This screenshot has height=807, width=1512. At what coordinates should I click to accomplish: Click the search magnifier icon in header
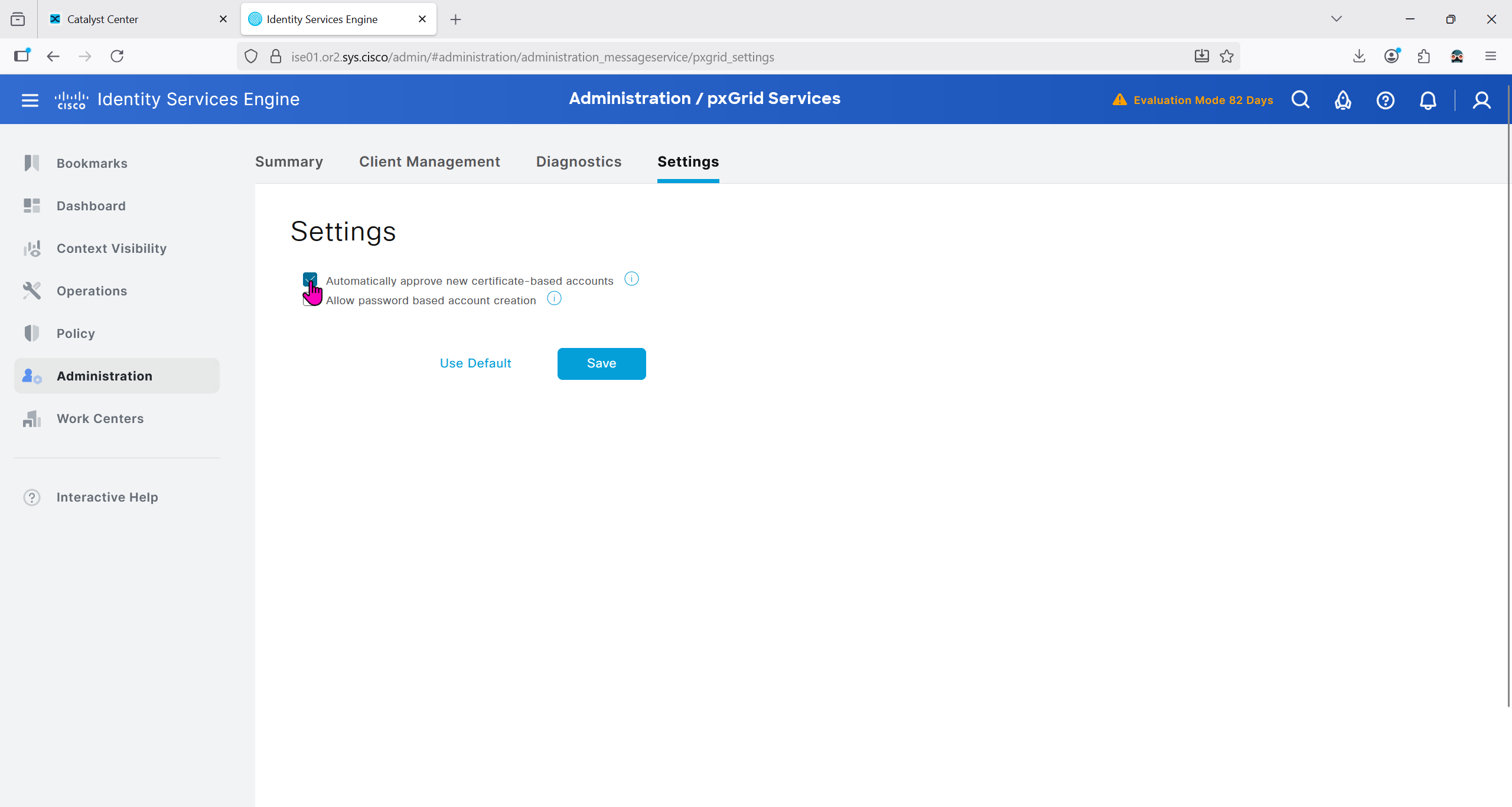coord(1300,100)
